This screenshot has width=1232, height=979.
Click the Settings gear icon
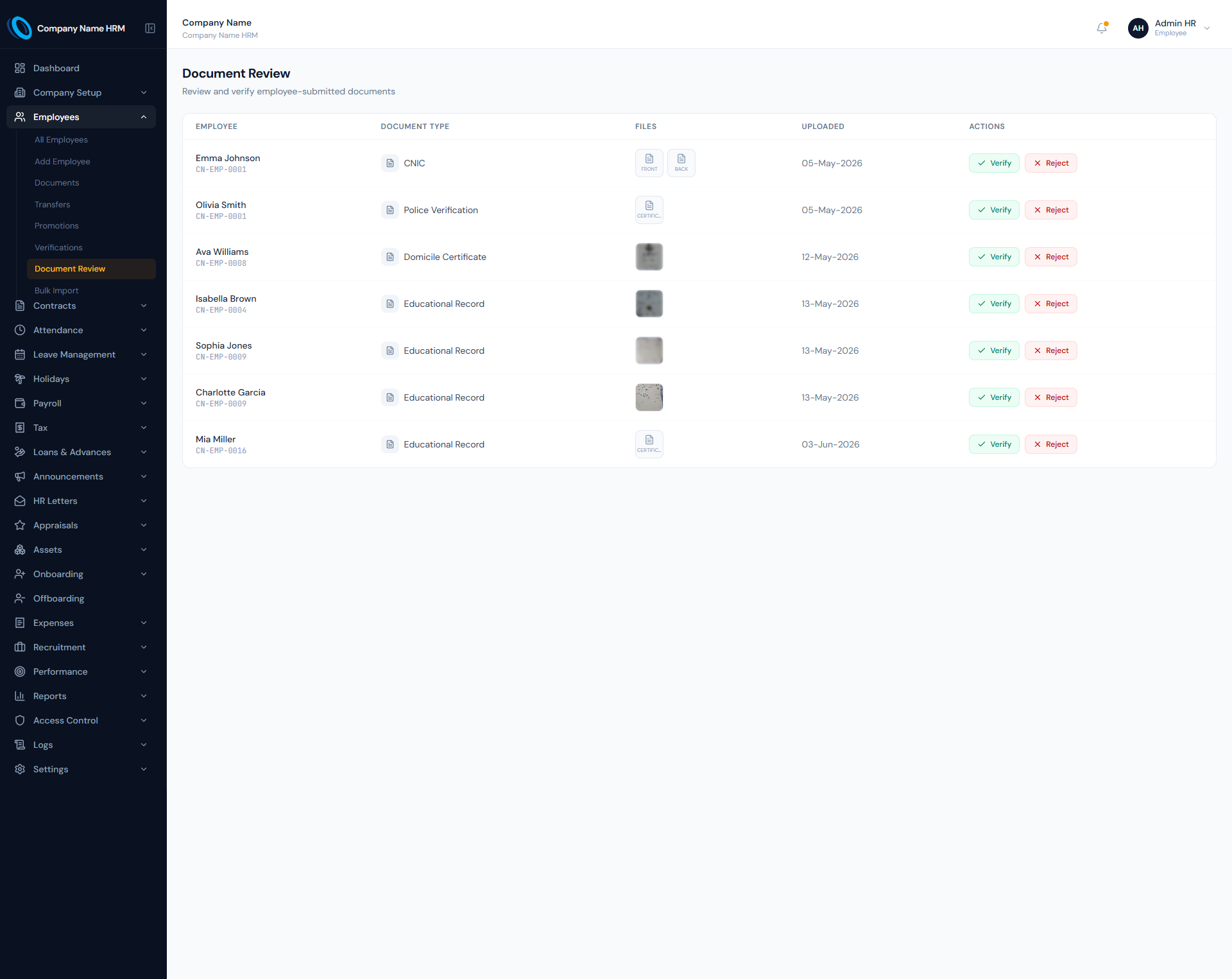pyautogui.click(x=20, y=769)
